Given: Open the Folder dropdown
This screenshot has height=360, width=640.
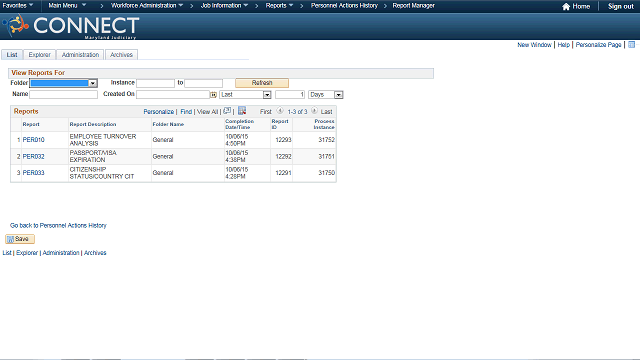Looking at the screenshot, I should [x=63, y=83].
